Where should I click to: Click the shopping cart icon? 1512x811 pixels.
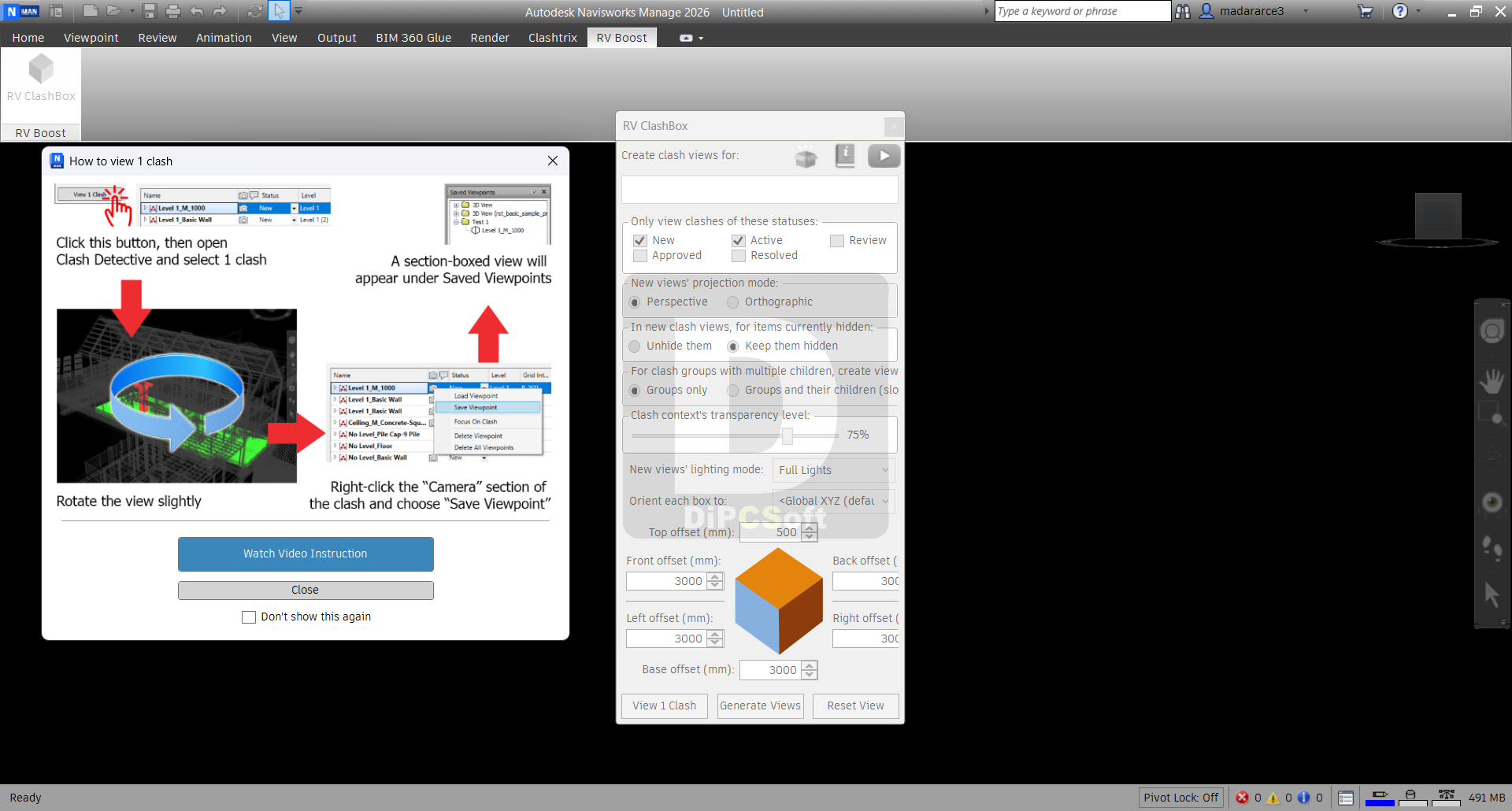click(1366, 11)
